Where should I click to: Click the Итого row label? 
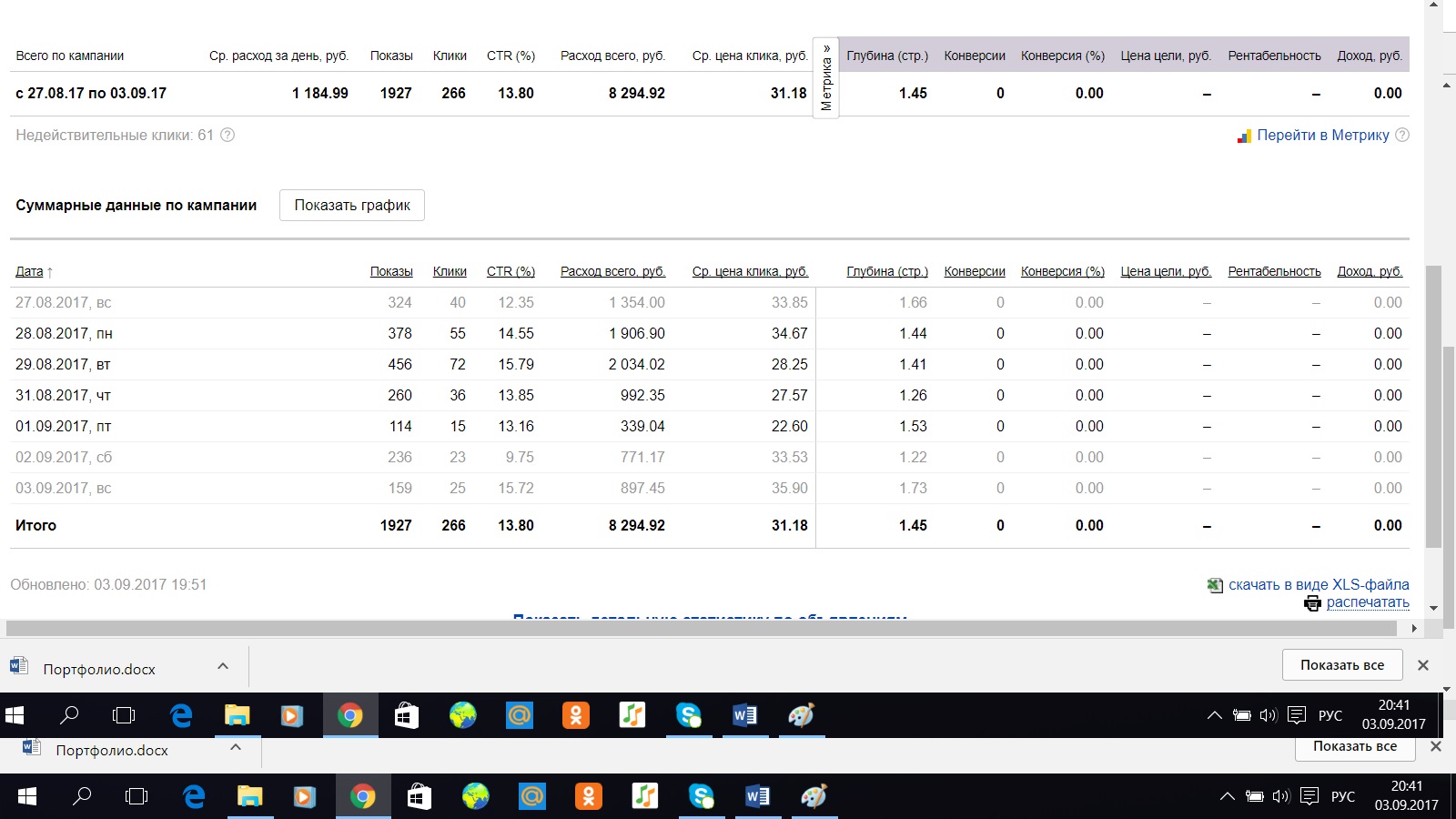pos(35,525)
